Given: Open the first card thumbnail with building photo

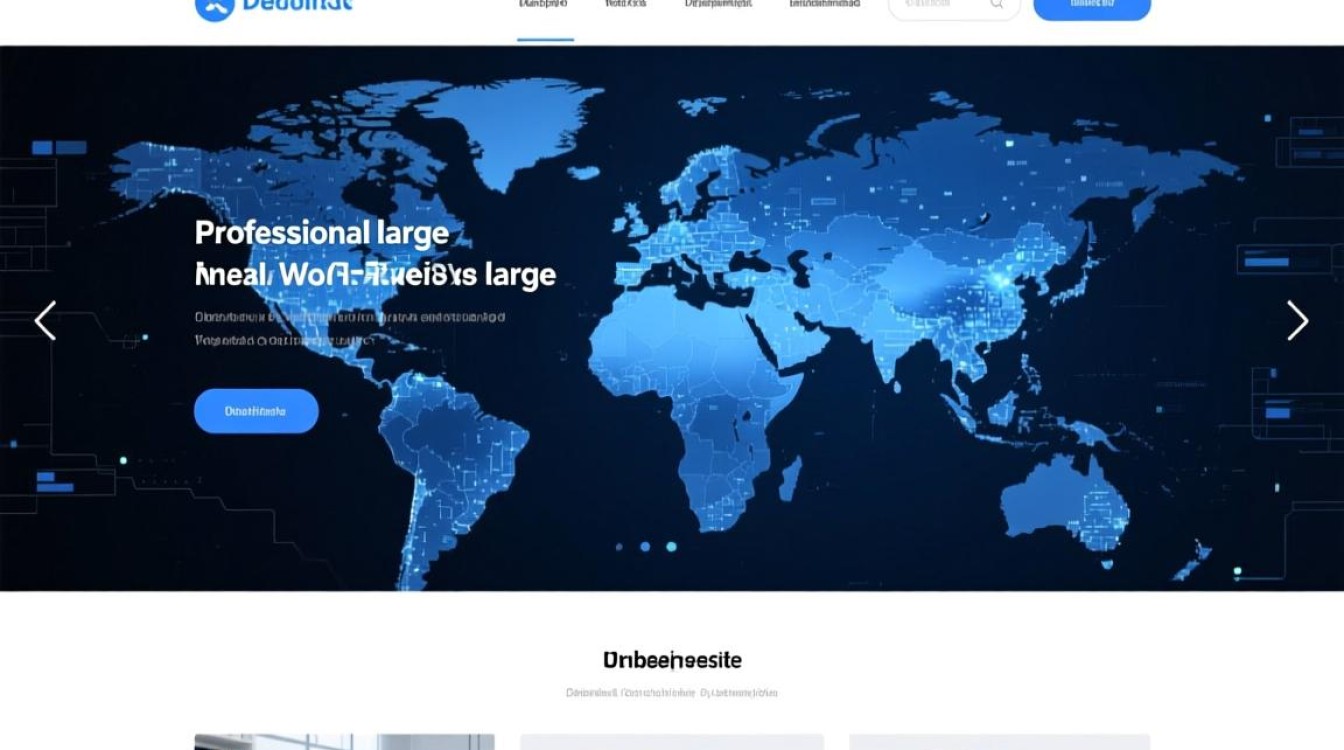Looking at the screenshot, I should tap(344, 742).
